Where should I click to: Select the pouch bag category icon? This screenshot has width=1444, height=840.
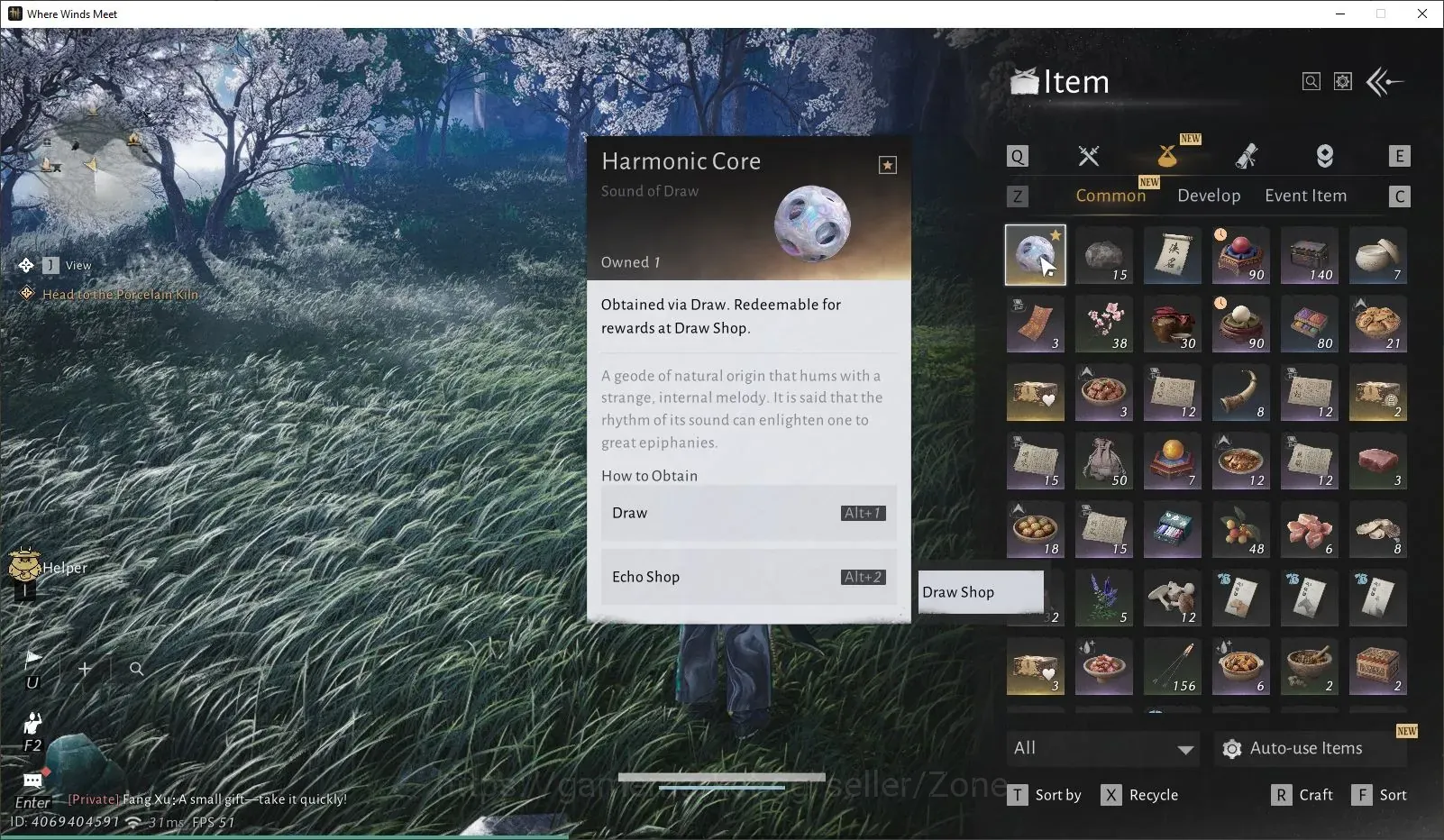1167,156
